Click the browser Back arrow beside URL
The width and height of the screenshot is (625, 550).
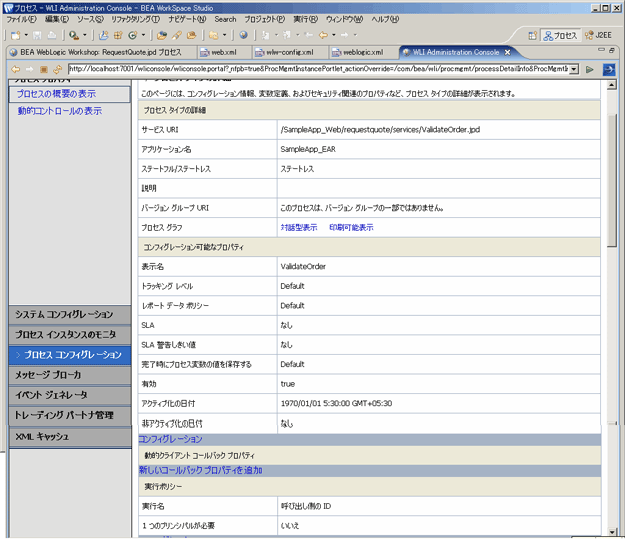click(x=16, y=69)
